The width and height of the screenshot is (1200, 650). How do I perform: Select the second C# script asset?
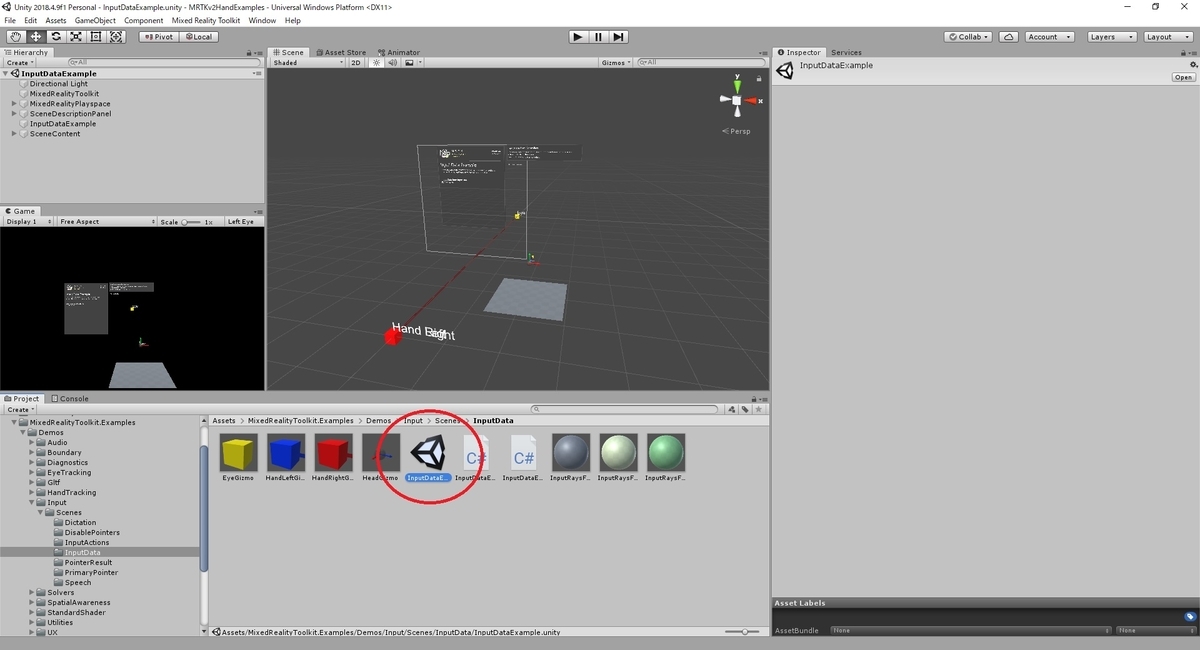pos(524,458)
